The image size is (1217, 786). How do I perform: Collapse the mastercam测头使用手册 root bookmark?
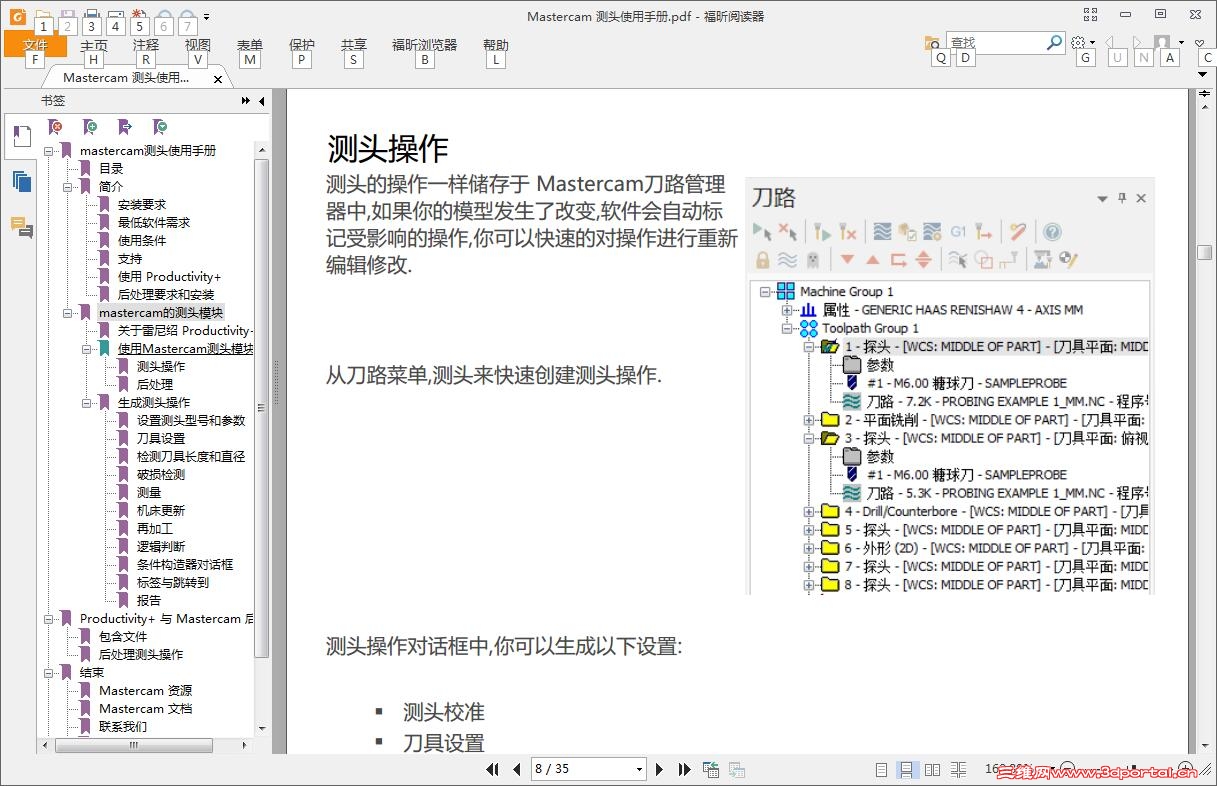click(48, 151)
